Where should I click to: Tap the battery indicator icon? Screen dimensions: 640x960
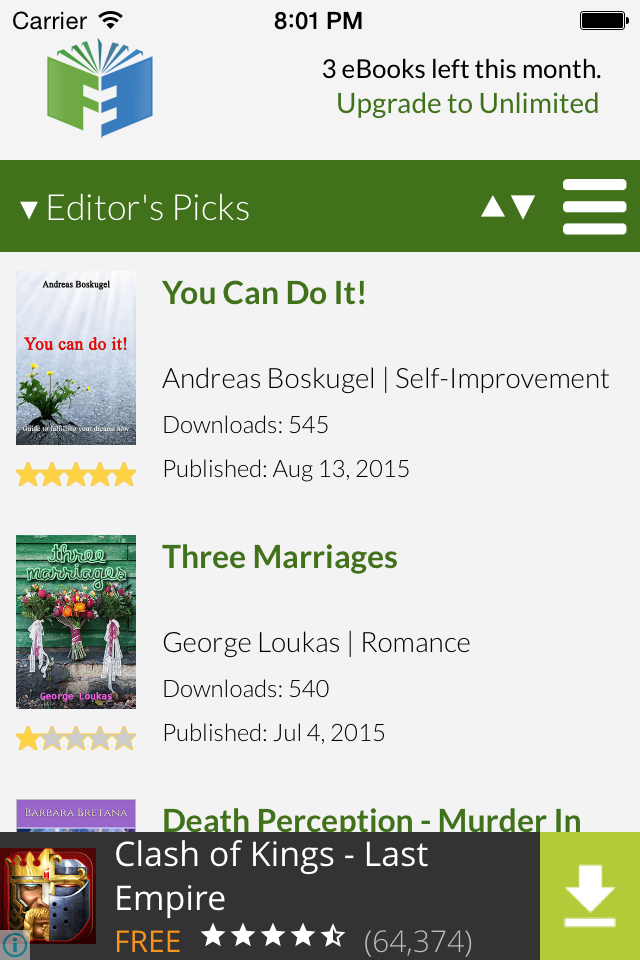[603, 20]
